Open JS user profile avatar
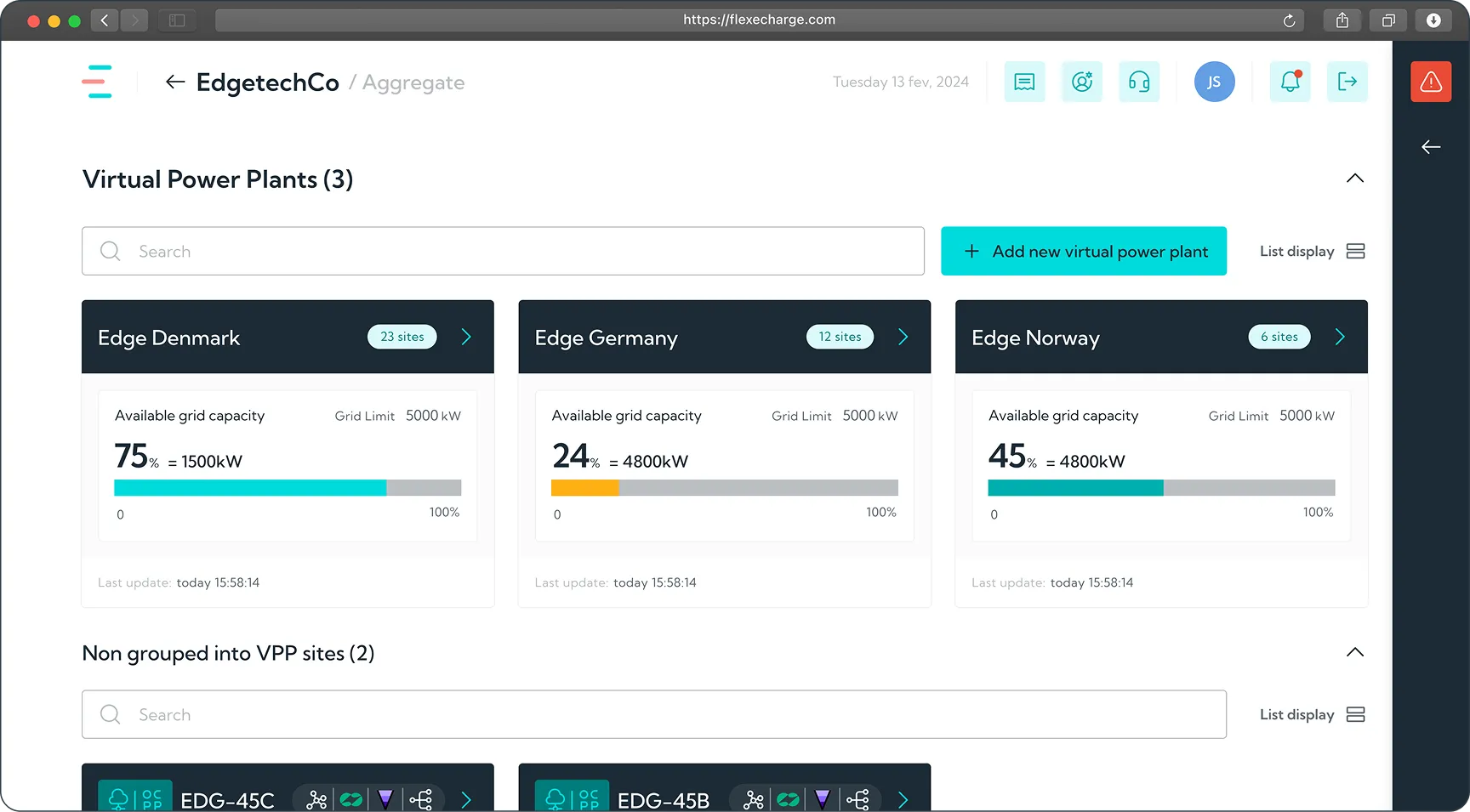 click(x=1214, y=82)
